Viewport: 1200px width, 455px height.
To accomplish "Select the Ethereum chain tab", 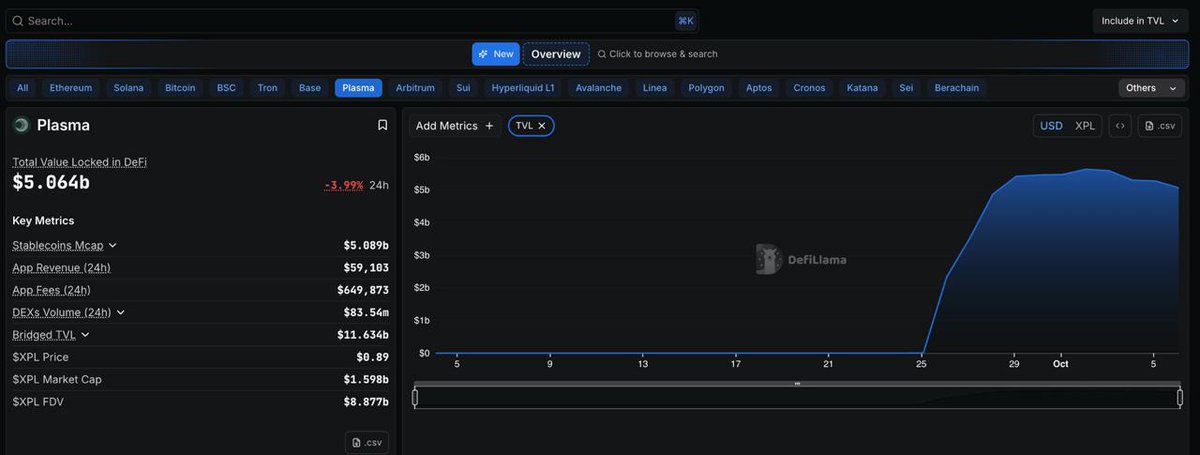I will tap(71, 88).
